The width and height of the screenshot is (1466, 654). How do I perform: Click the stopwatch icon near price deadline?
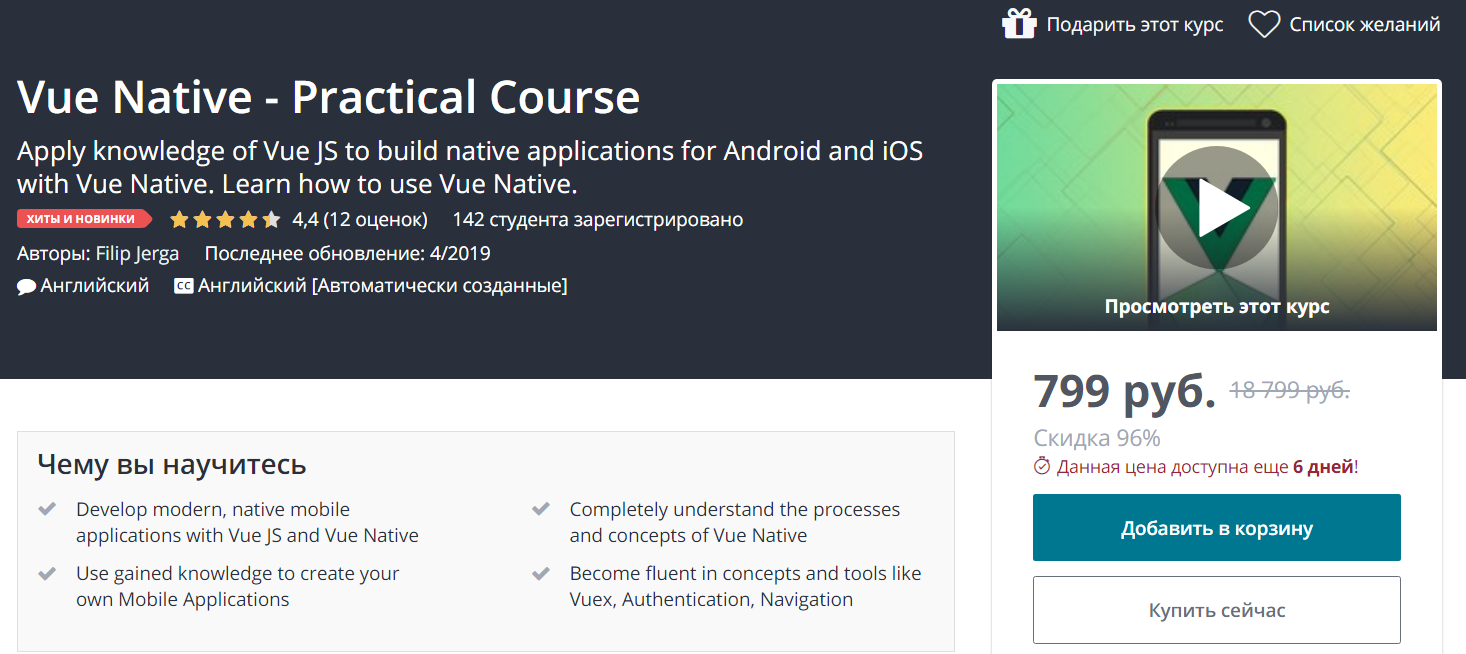(1042, 466)
